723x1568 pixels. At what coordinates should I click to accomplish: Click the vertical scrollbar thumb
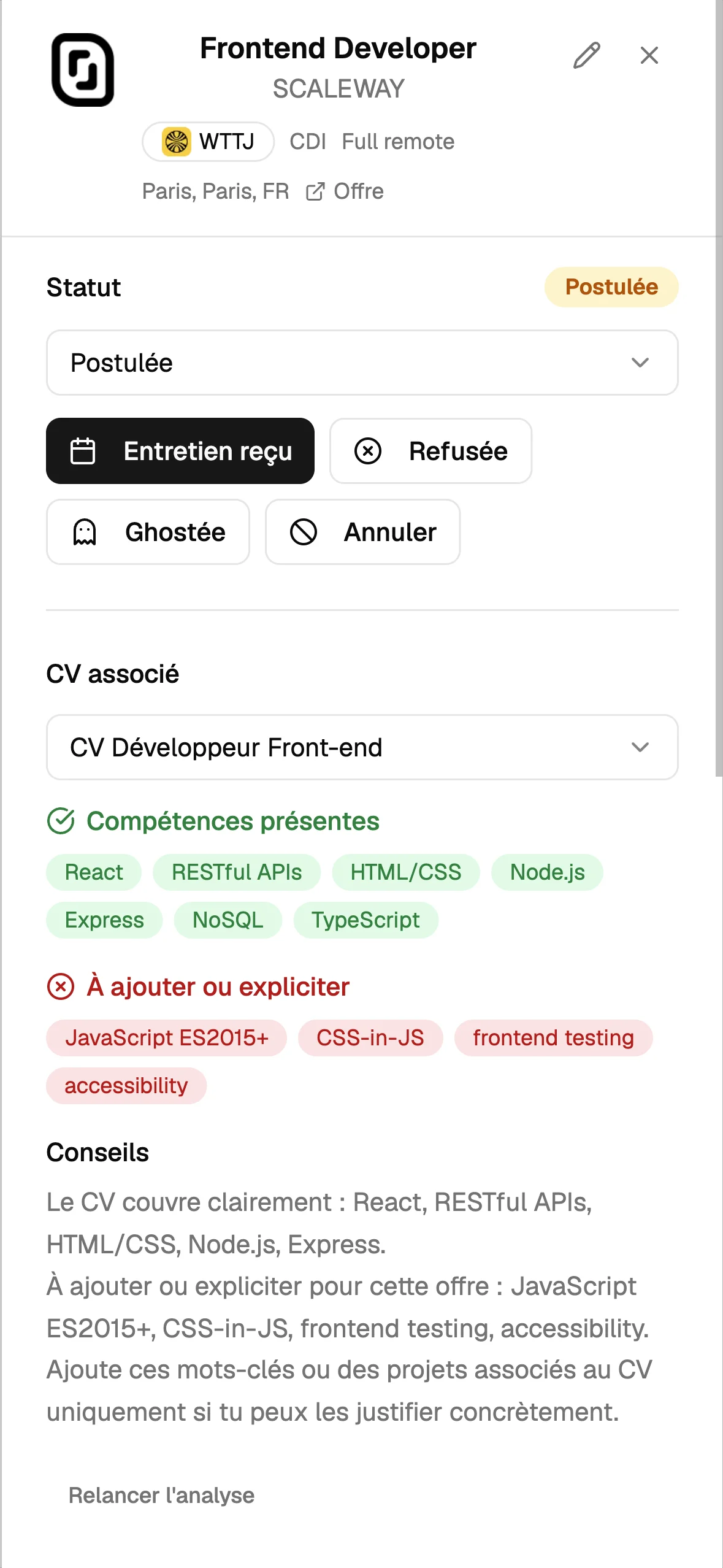(x=719, y=388)
